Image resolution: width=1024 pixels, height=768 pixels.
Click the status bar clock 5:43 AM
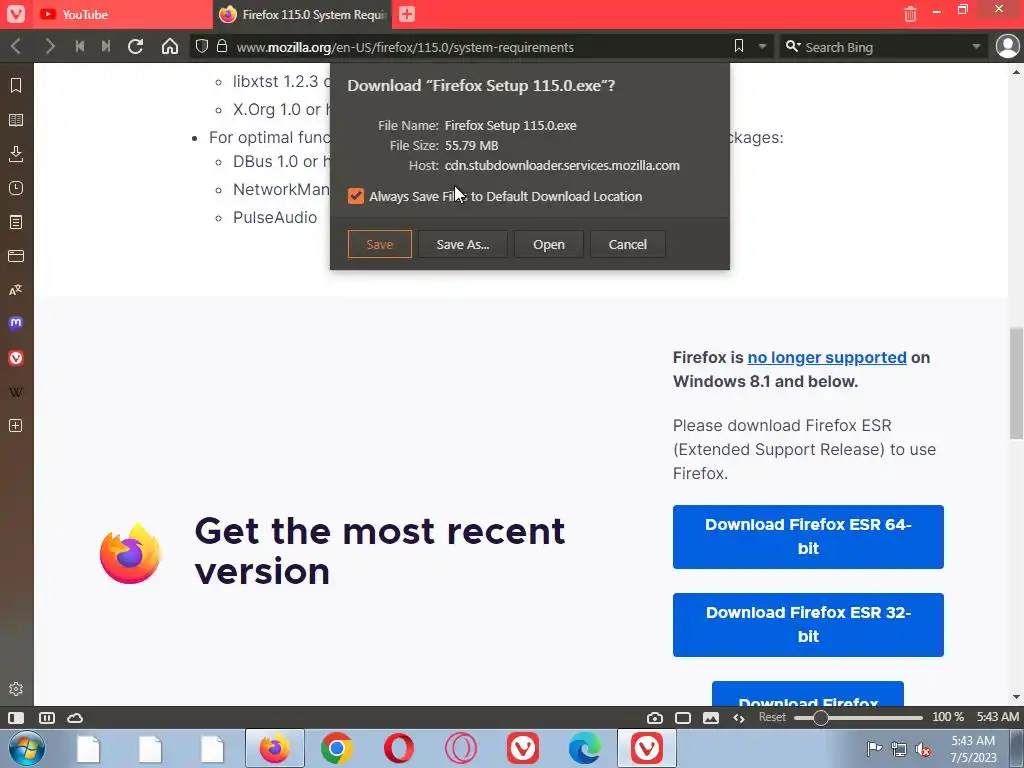point(997,717)
